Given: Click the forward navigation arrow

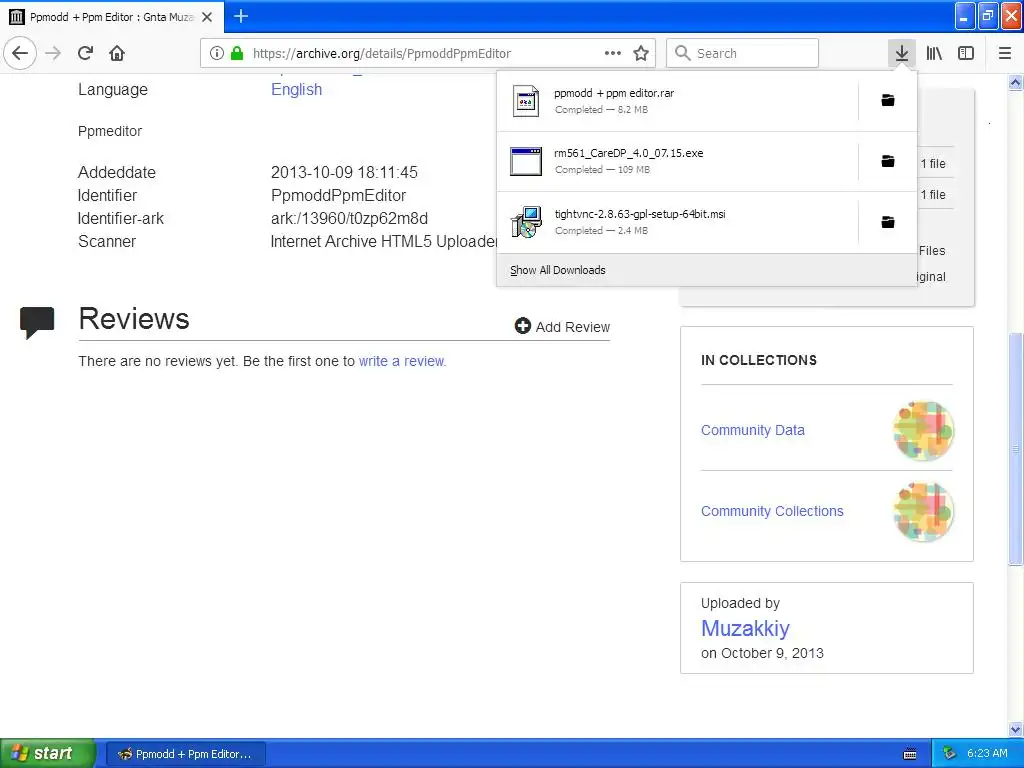Looking at the screenshot, I should pyautogui.click(x=54, y=53).
